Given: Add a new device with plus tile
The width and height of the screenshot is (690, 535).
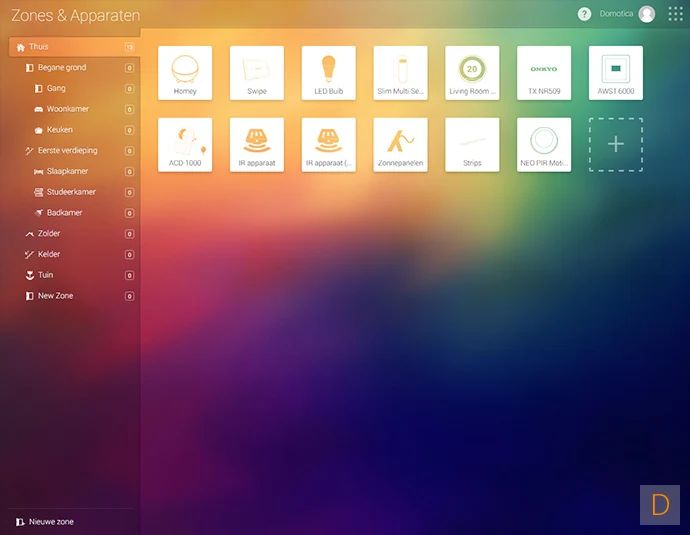Looking at the screenshot, I should (616, 145).
